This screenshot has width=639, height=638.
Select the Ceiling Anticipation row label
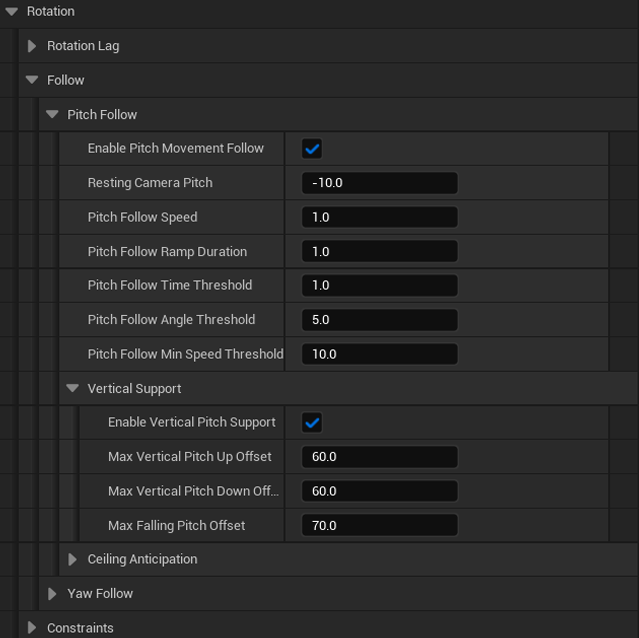point(142,559)
